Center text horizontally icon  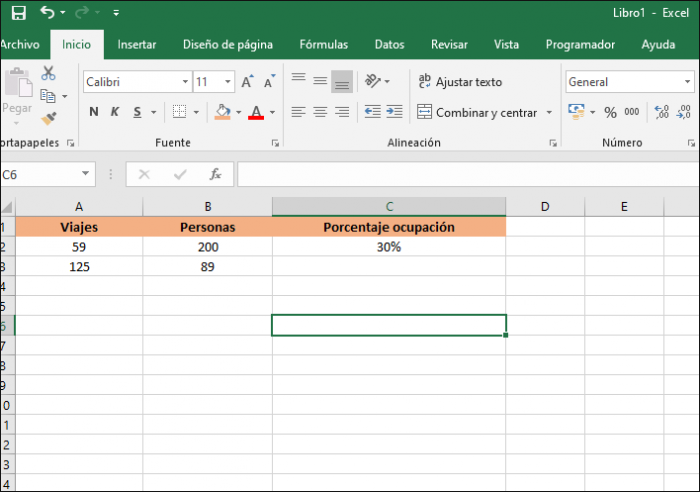click(320, 112)
